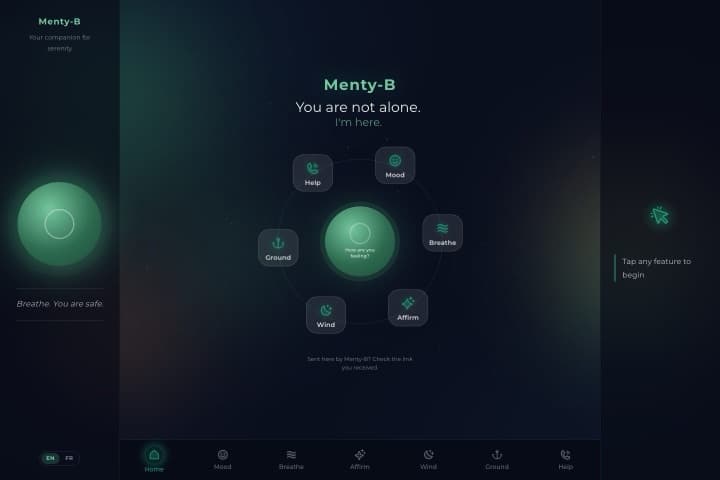Screen dimensions: 720x480
Task: Click the 'I'm here.' subtitle
Action: coord(358,123)
